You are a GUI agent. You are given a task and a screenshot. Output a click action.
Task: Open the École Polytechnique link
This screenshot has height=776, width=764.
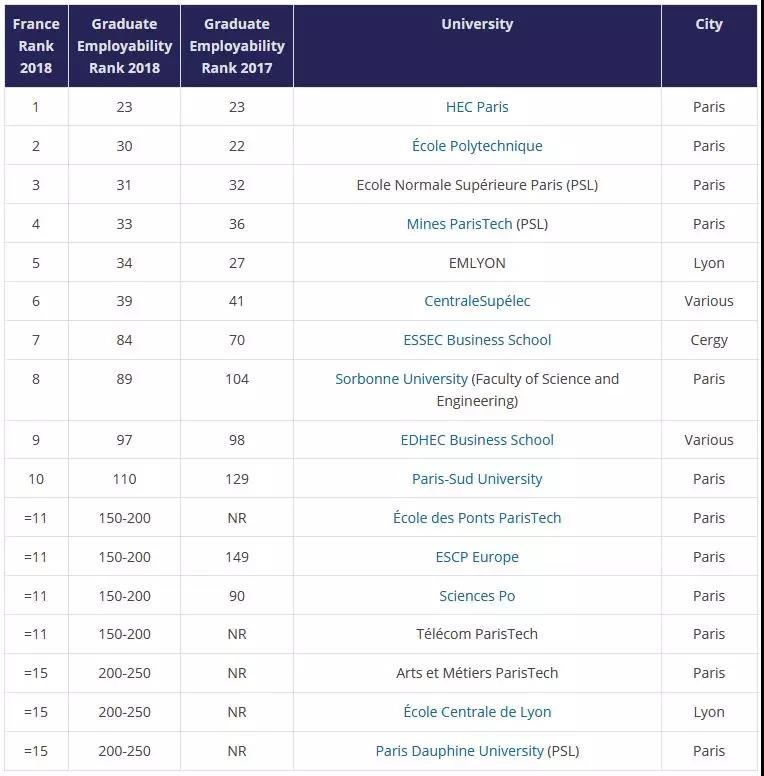click(x=477, y=146)
